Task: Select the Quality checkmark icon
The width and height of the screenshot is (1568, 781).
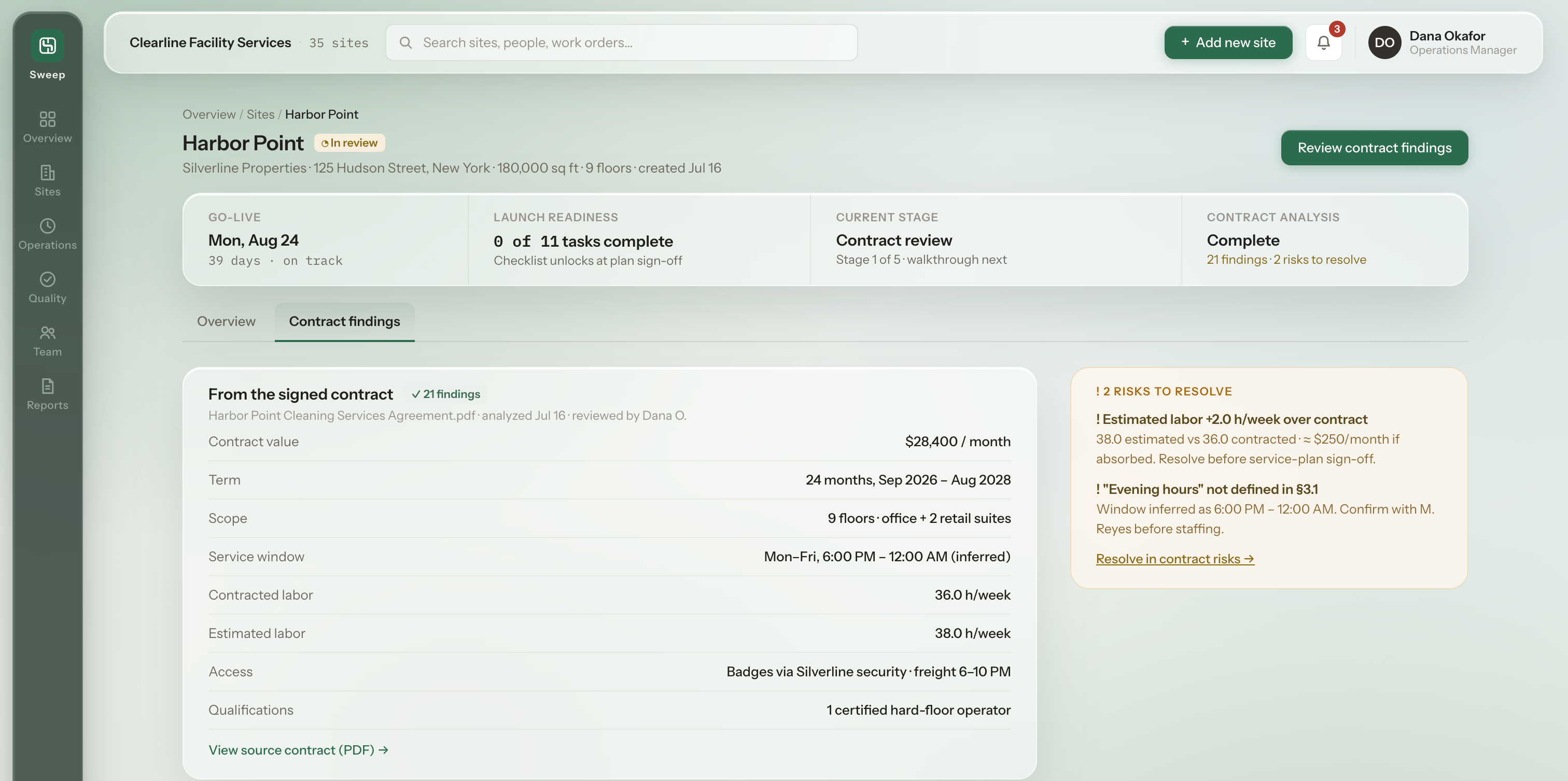Action: 48,280
